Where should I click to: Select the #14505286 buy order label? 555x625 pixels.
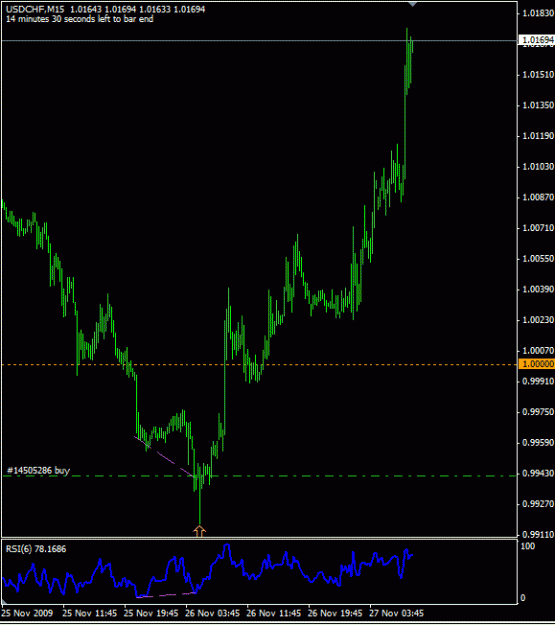(x=38, y=470)
